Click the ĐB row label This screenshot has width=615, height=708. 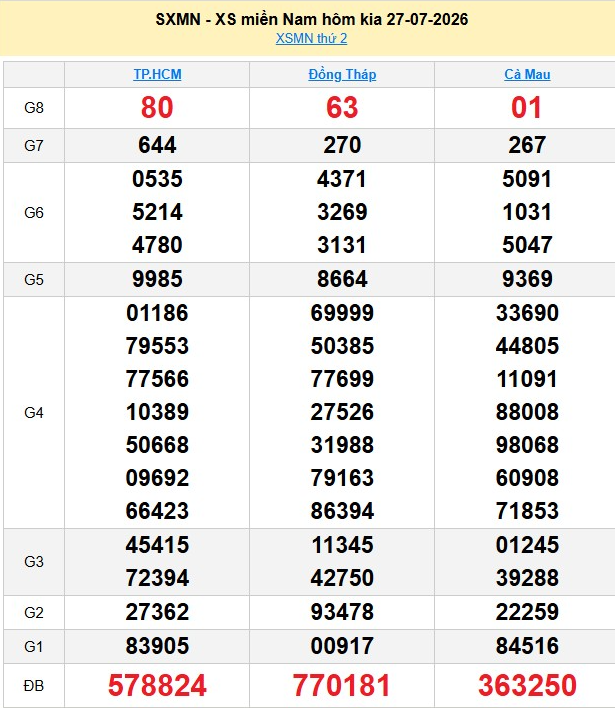[x=34, y=686]
